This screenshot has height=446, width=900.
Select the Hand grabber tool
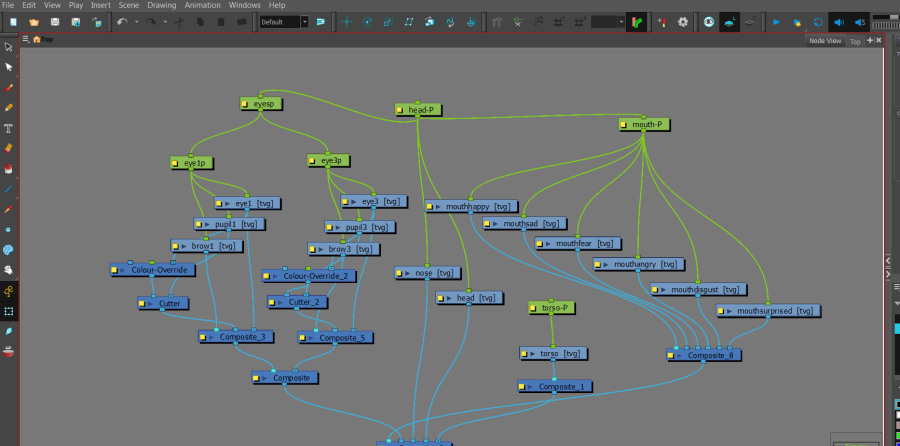coord(9,269)
